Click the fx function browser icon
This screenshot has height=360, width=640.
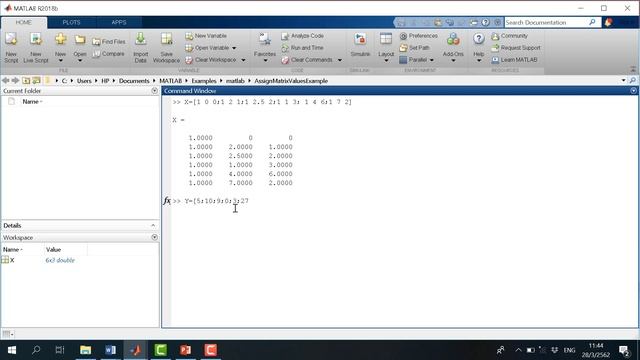coord(167,200)
